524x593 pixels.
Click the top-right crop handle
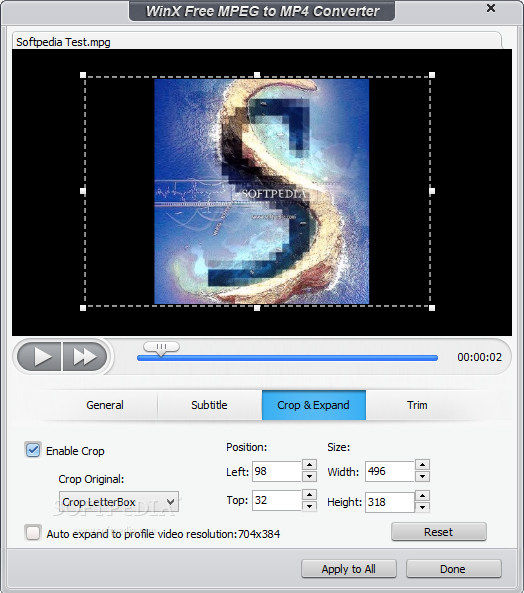tap(432, 75)
